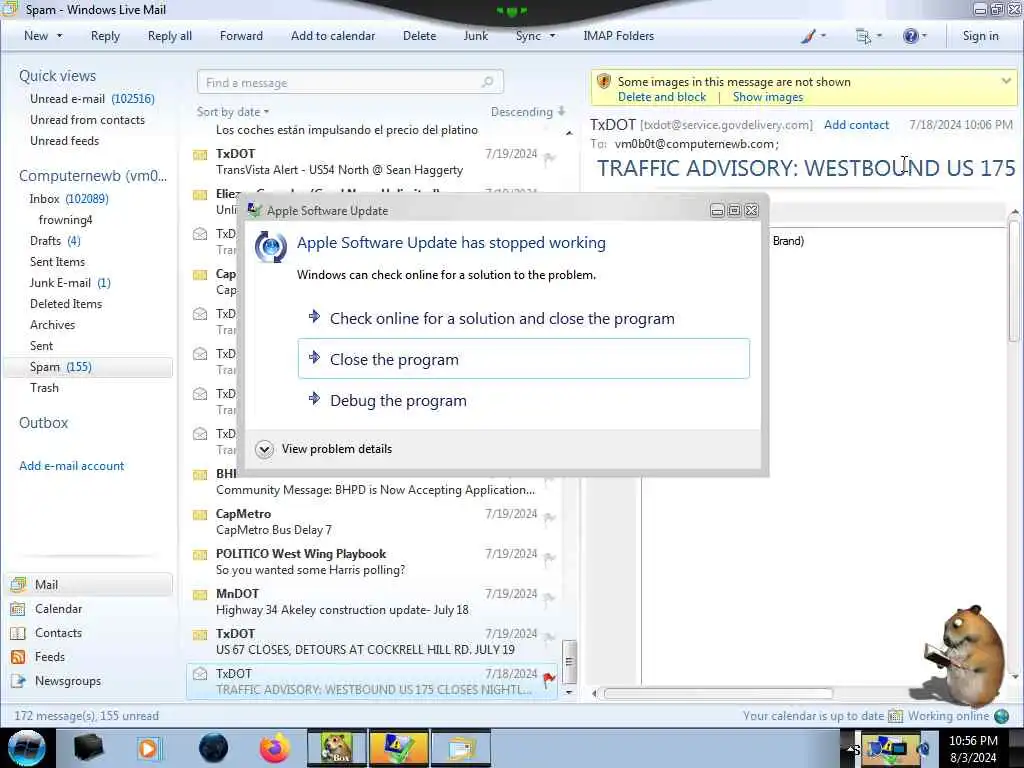Click the calendar status bar icon
Viewport: 1024px width, 768px height.
pyautogui.click(x=895, y=716)
